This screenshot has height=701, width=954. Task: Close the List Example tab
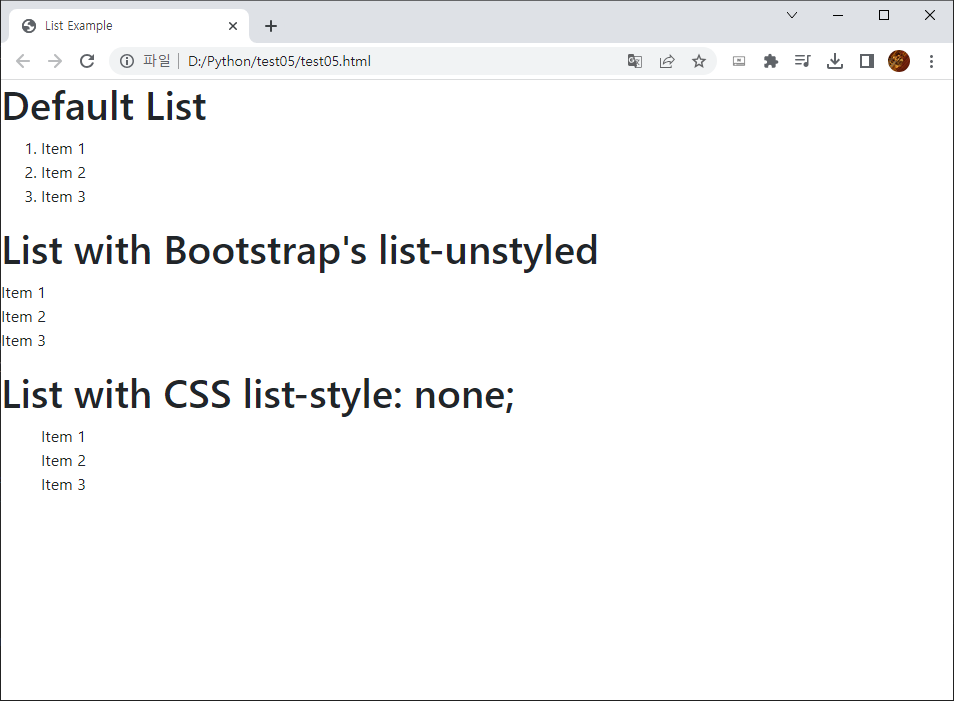coord(232,26)
